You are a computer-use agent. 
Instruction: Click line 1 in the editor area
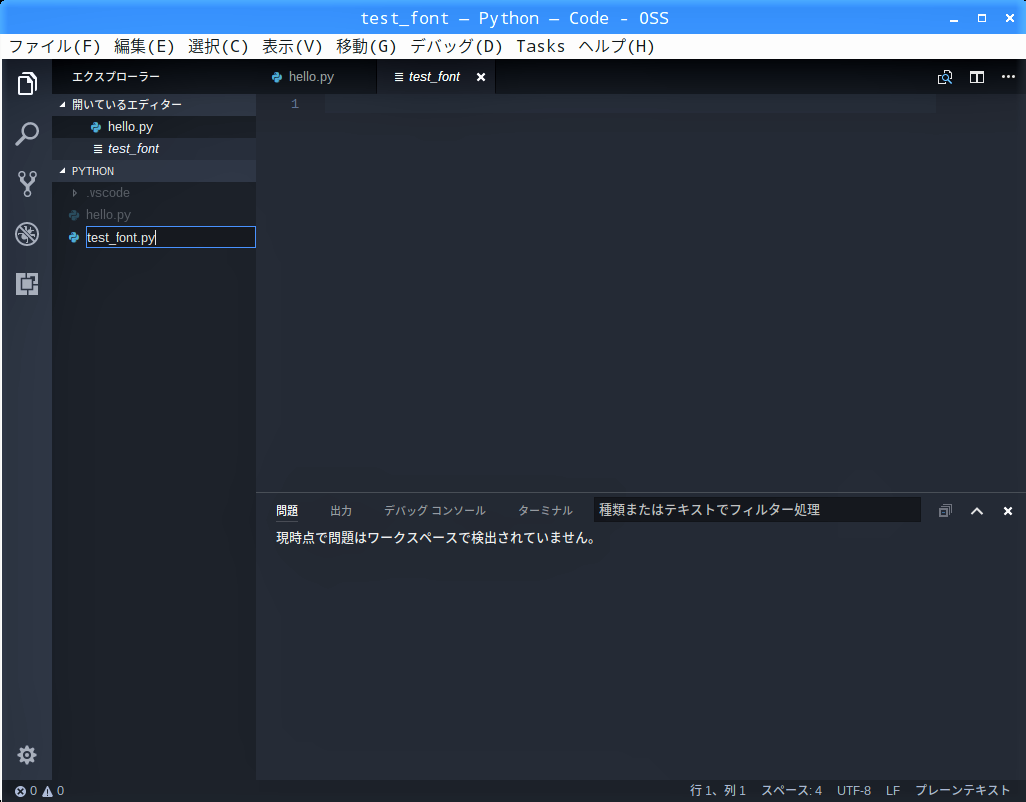tap(629, 104)
